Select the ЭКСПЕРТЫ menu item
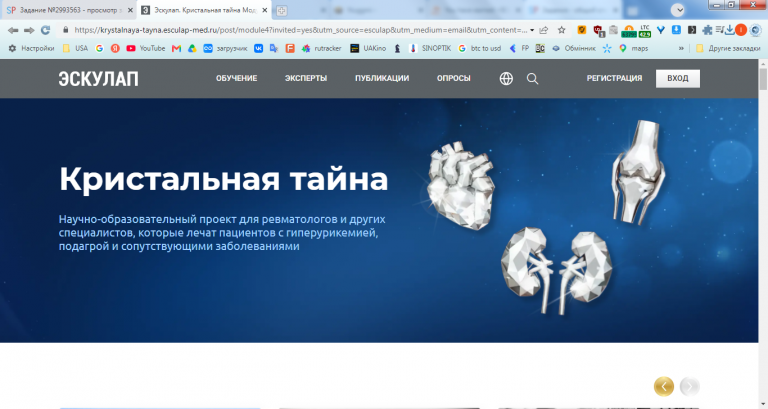This screenshot has width=768, height=409. click(306, 78)
